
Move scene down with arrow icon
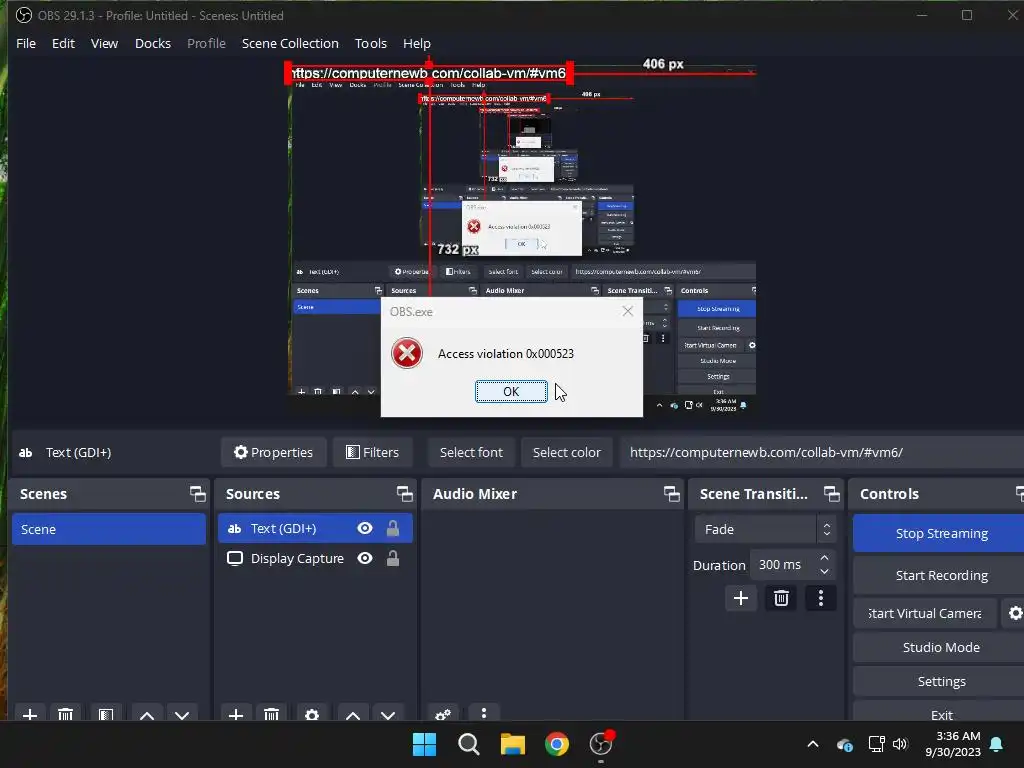point(182,714)
